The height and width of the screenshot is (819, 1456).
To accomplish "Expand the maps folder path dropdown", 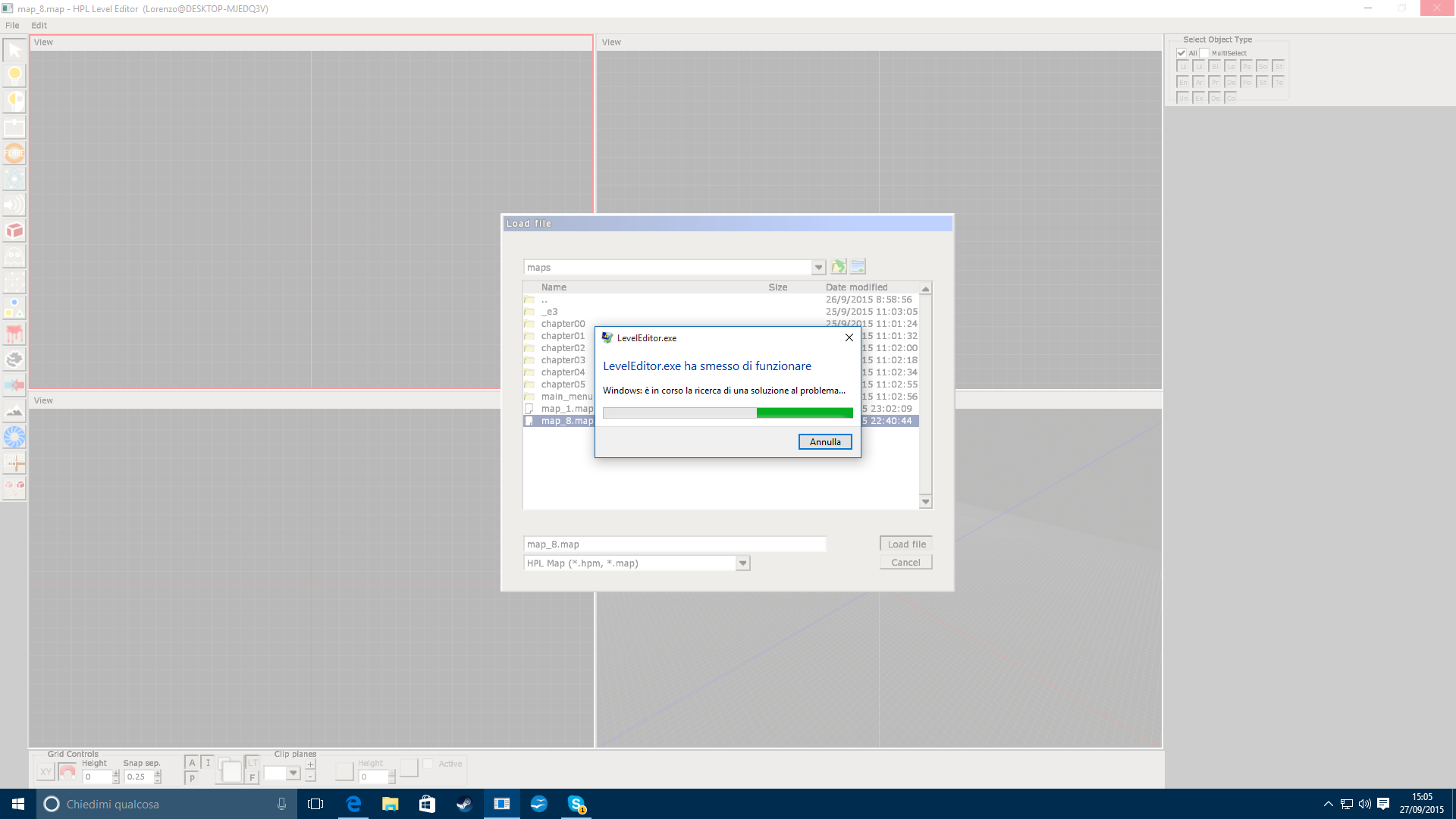I will click(x=818, y=268).
